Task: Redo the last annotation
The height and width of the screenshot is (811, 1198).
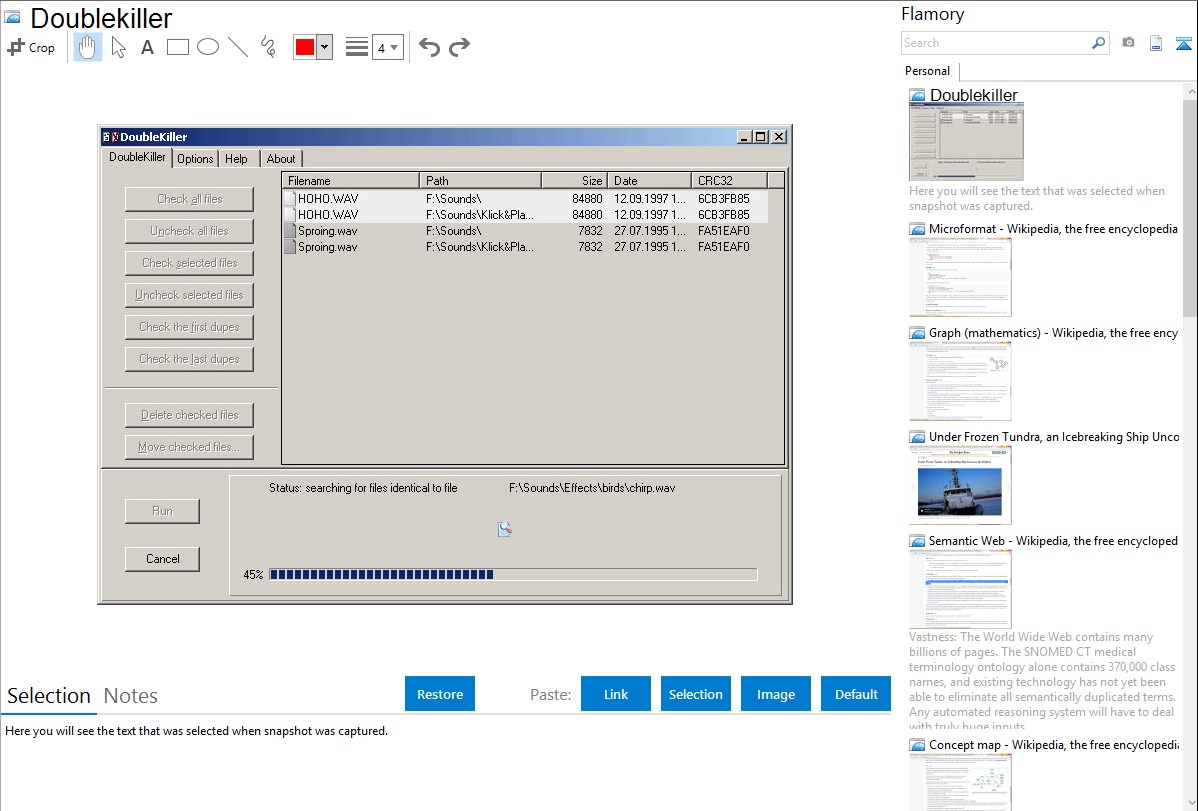Action: click(x=459, y=47)
